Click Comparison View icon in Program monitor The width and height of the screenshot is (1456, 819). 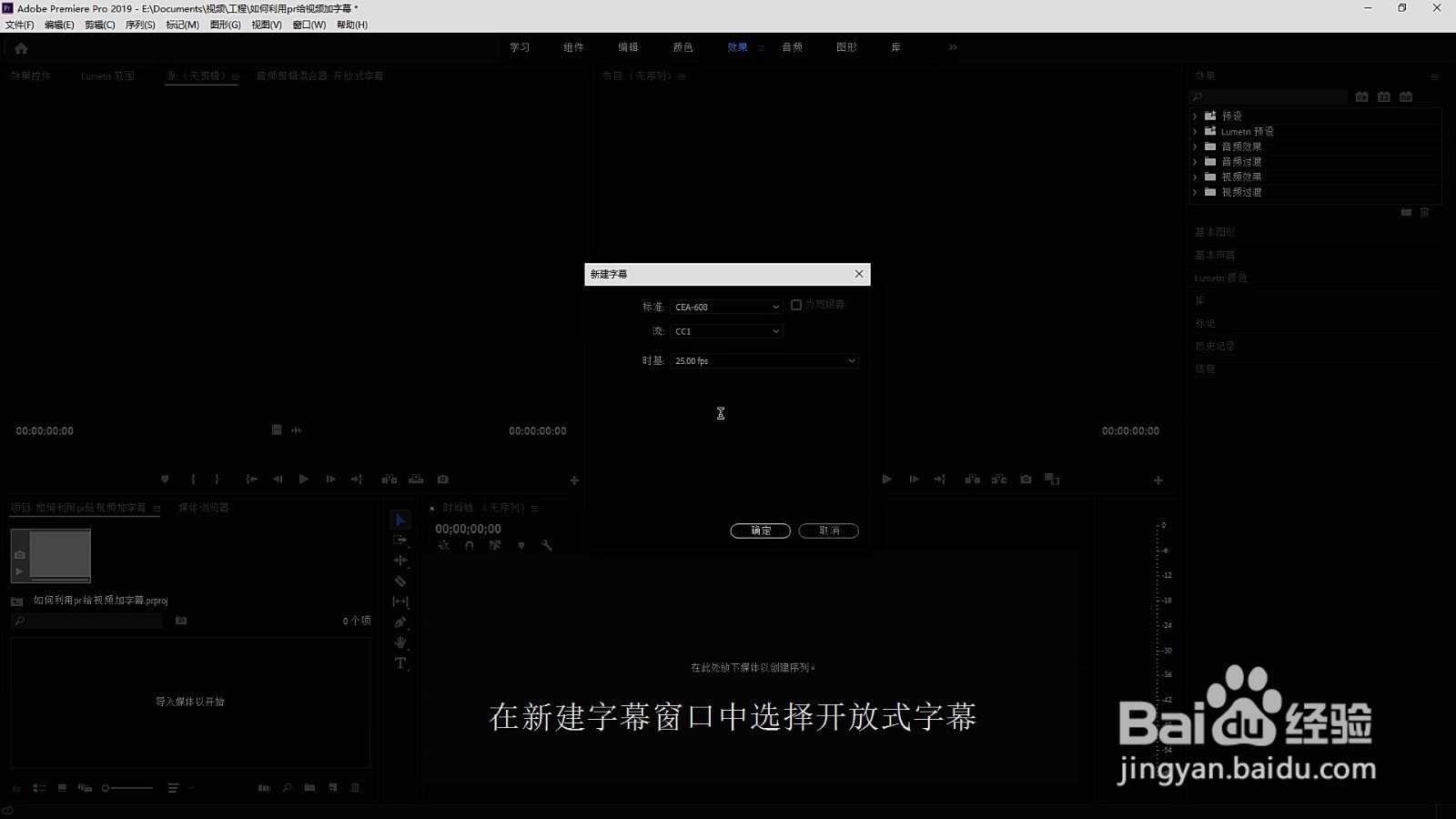[1052, 480]
